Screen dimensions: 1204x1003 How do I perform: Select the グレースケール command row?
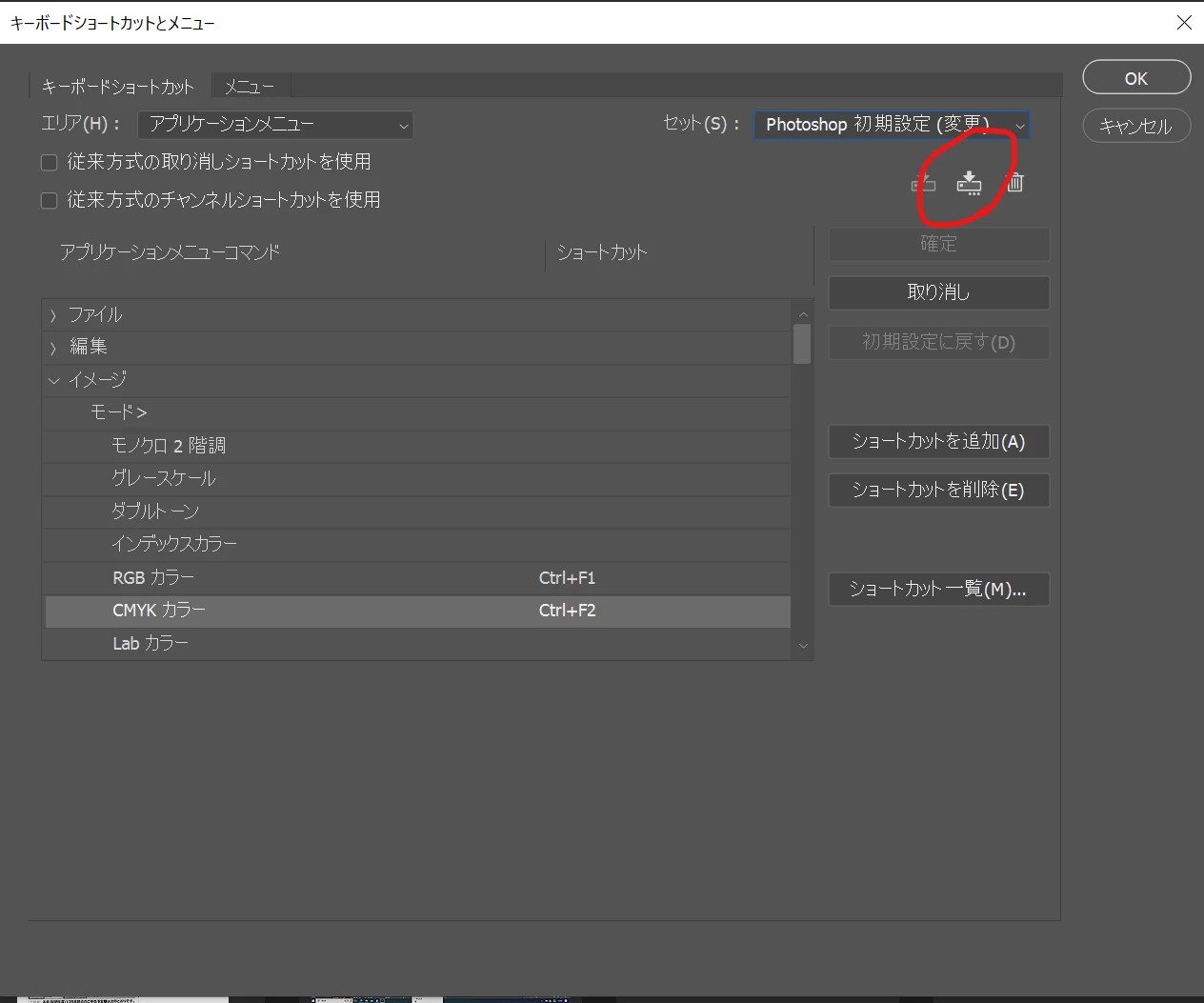coord(416,478)
